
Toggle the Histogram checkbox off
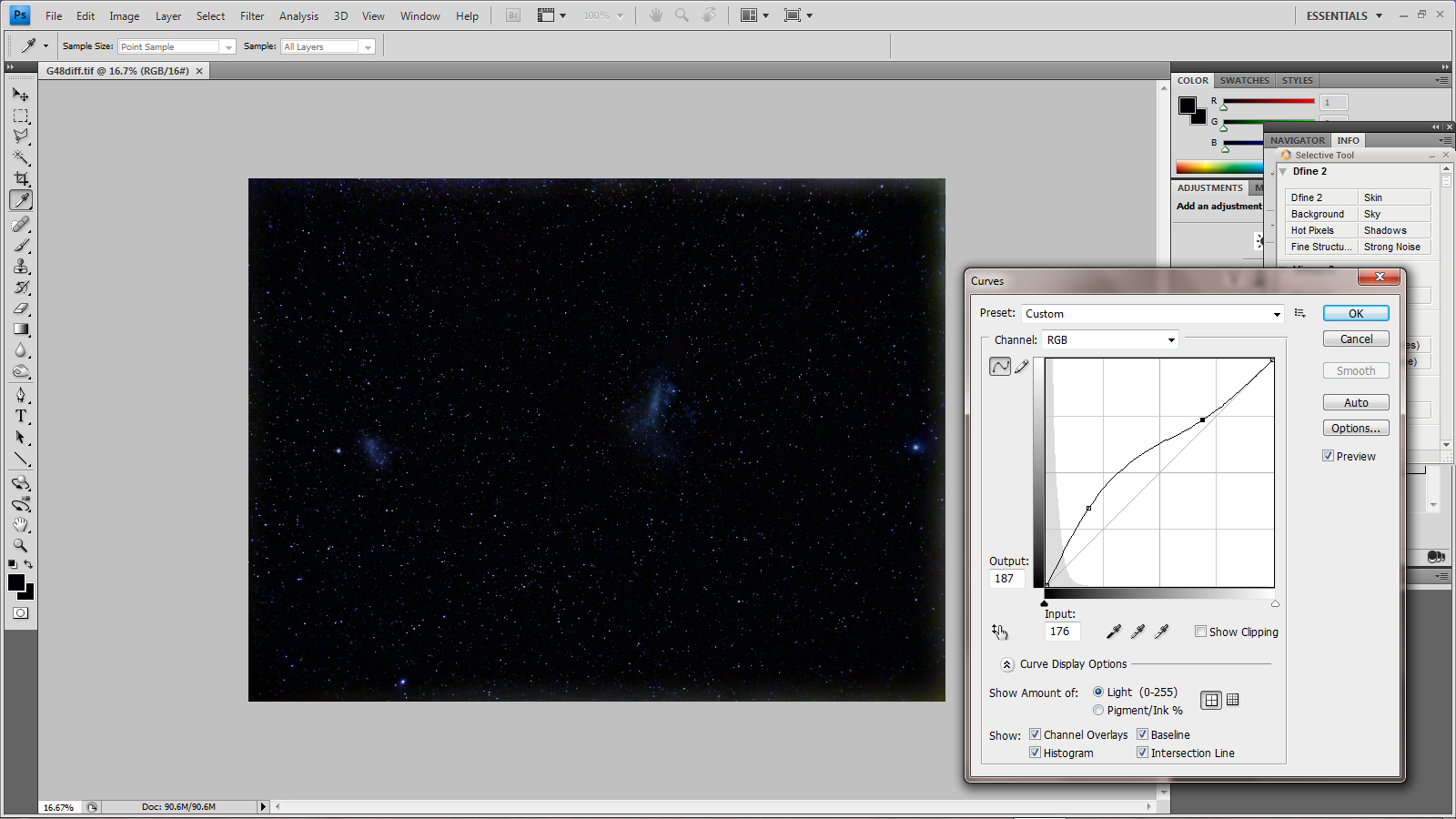point(1035,753)
